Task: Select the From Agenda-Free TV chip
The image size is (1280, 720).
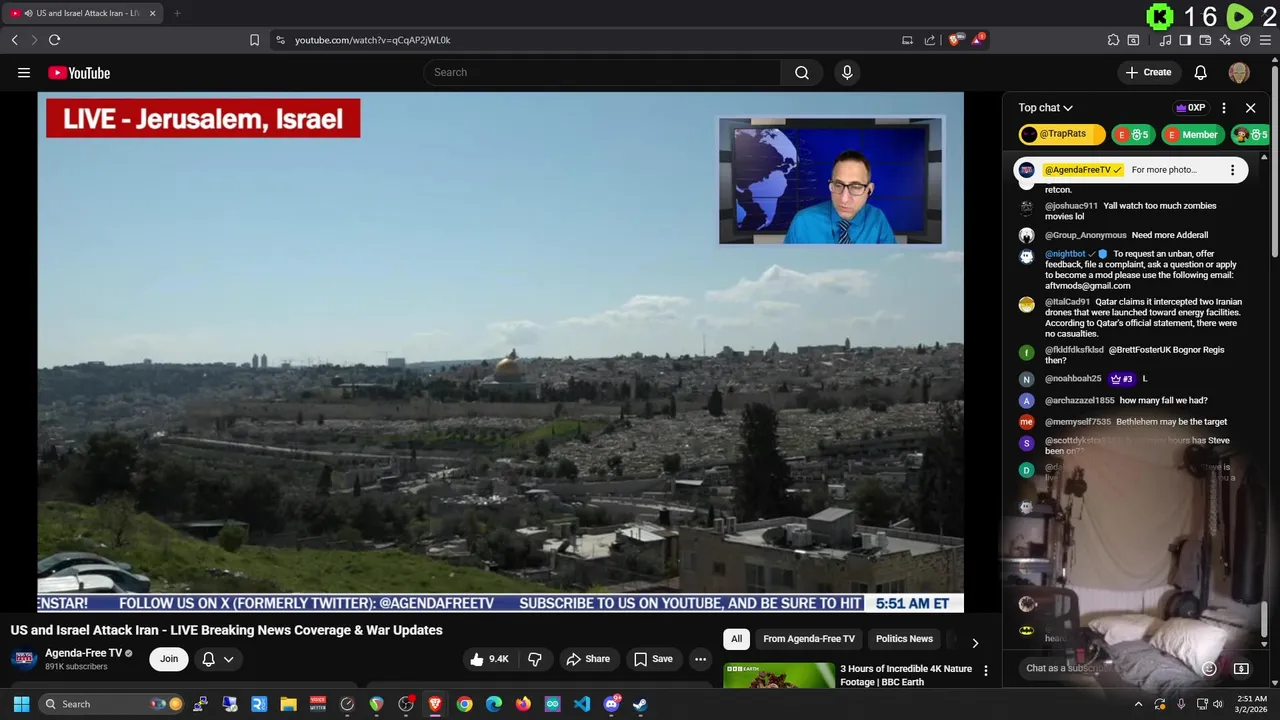Action: tap(809, 639)
